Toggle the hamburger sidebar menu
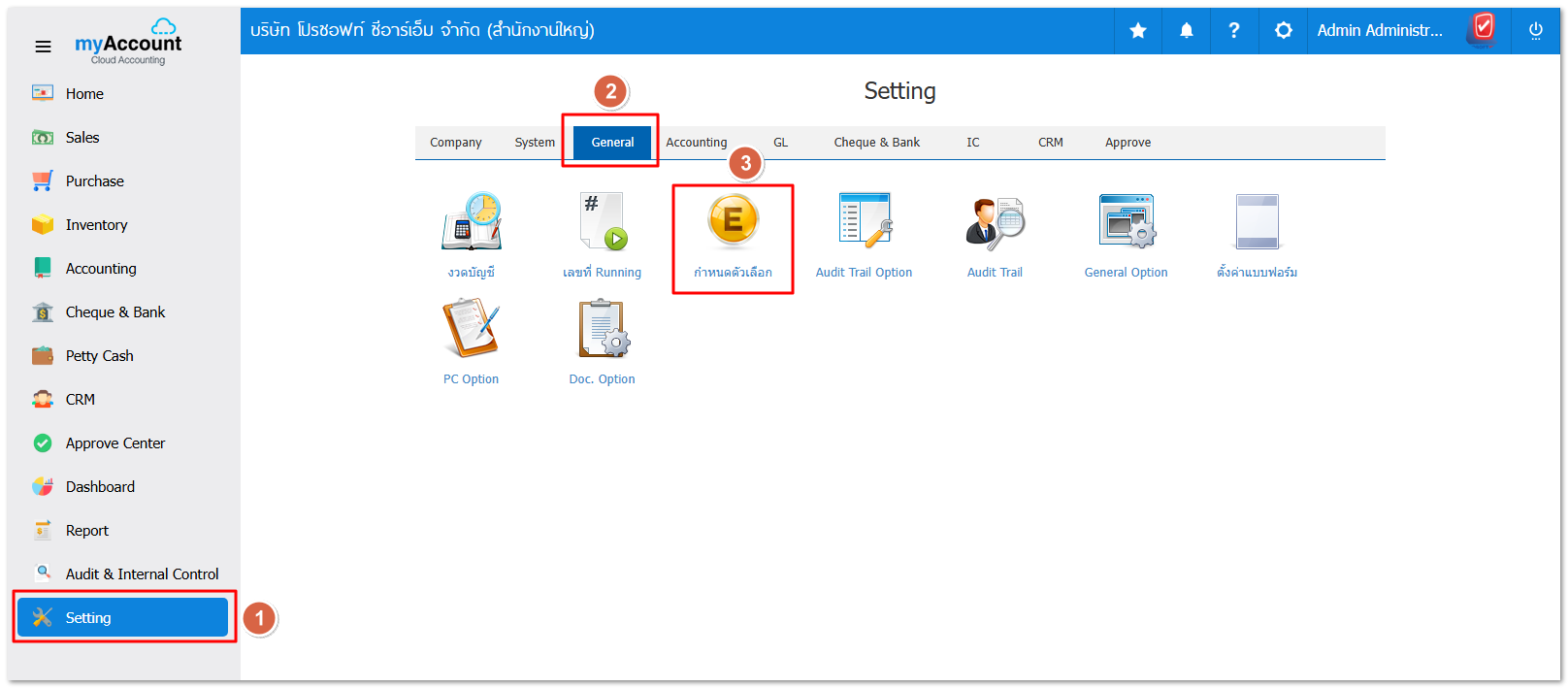 pyautogui.click(x=43, y=47)
